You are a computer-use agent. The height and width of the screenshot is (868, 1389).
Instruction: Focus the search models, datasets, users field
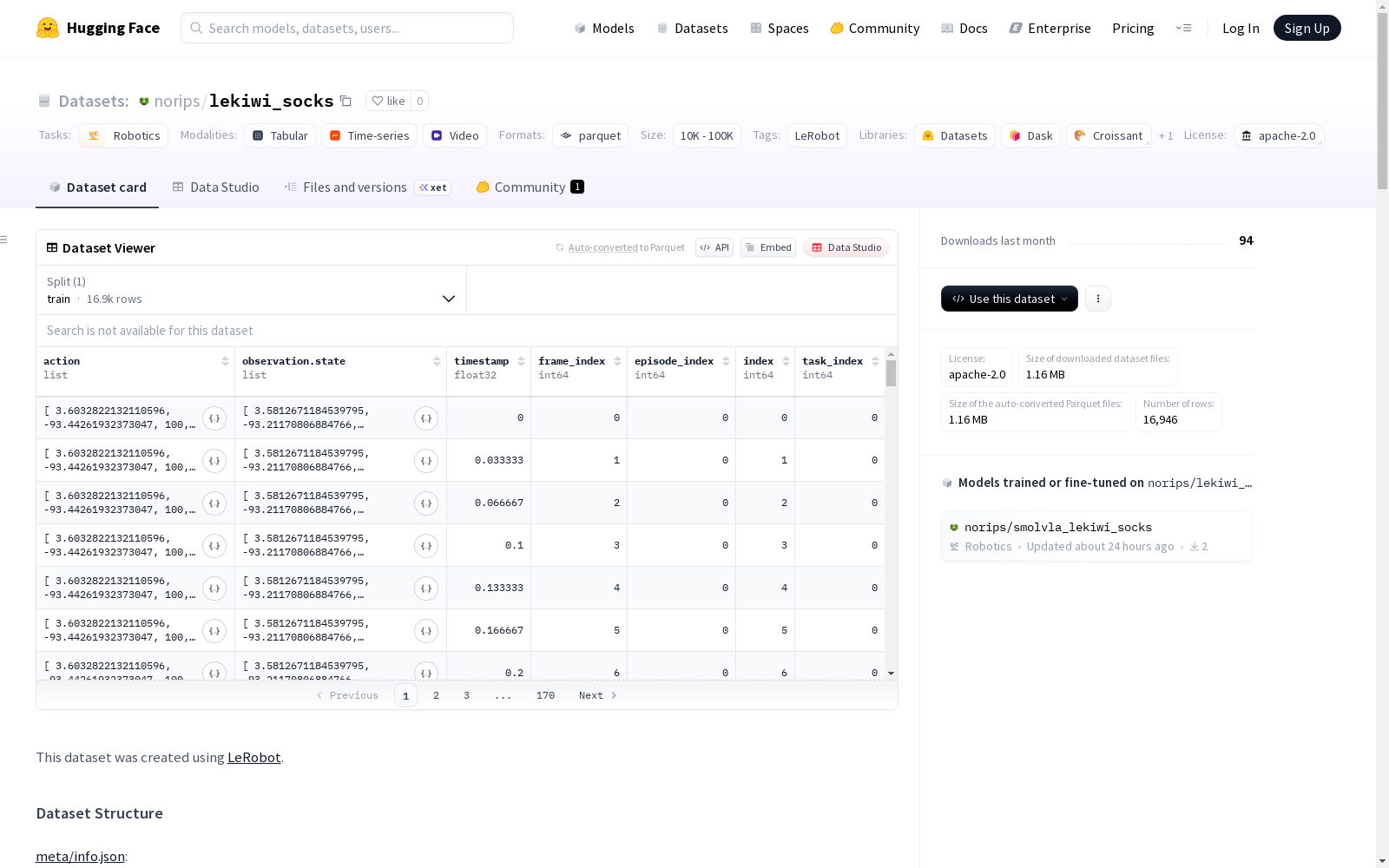coord(347,28)
